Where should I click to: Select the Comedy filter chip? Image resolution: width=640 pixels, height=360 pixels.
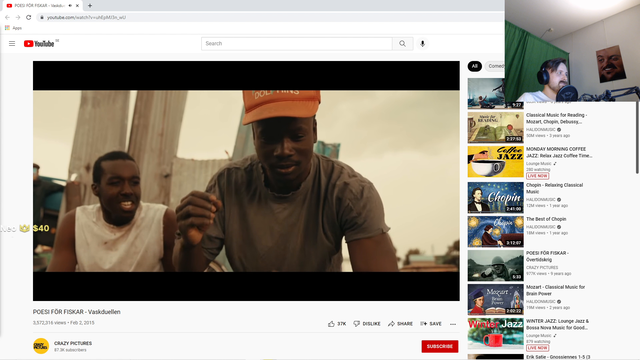496,66
